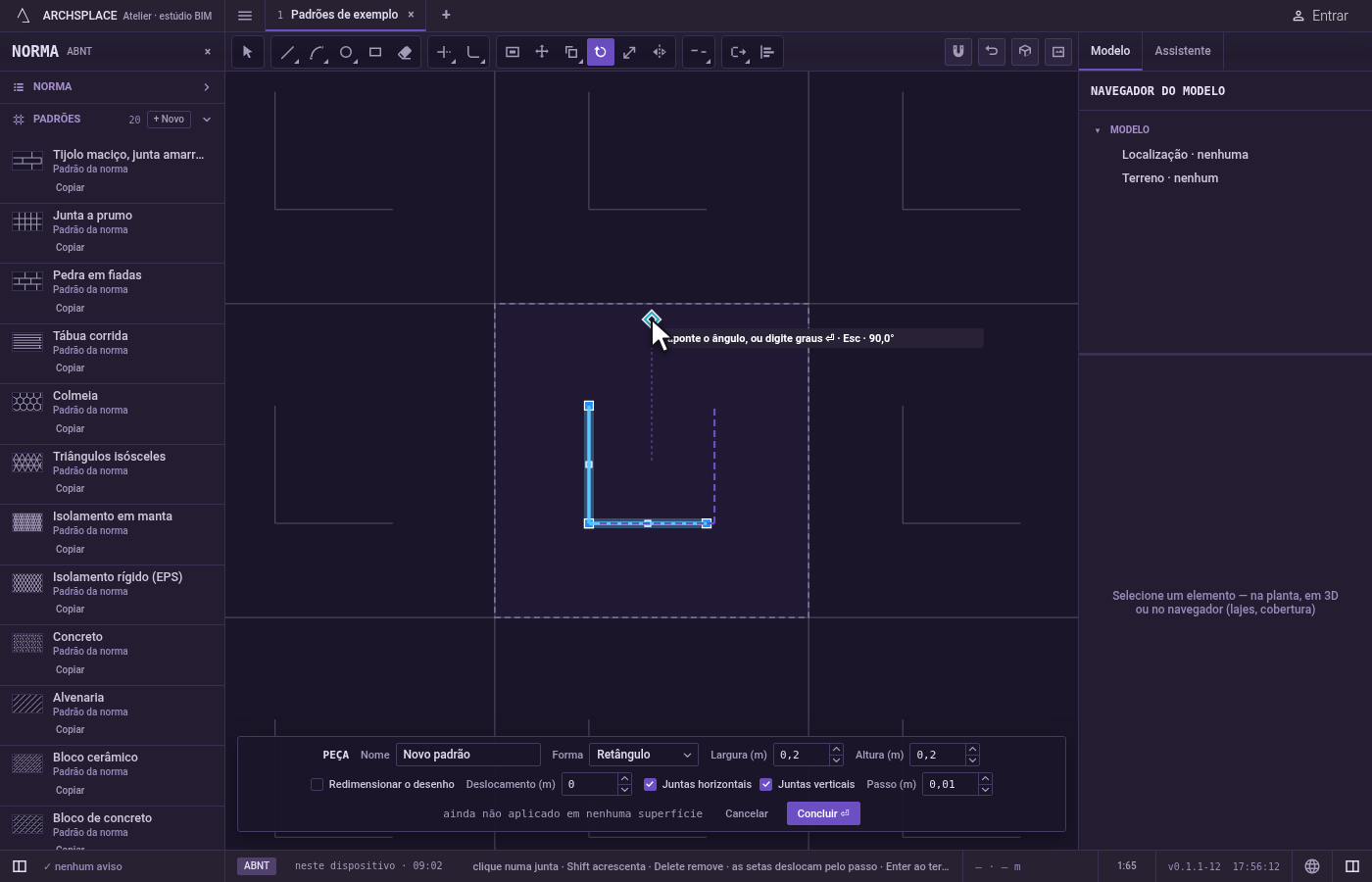The image size is (1372, 882).
Task: Open the Align tool
Action: (x=767, y=52)
